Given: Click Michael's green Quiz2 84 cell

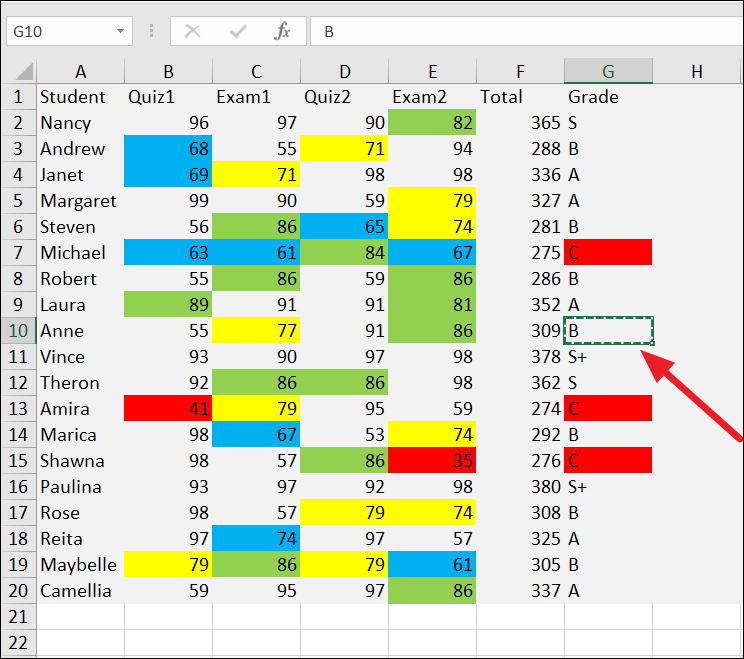Looking at the screenshot, I should pos(344,253).
